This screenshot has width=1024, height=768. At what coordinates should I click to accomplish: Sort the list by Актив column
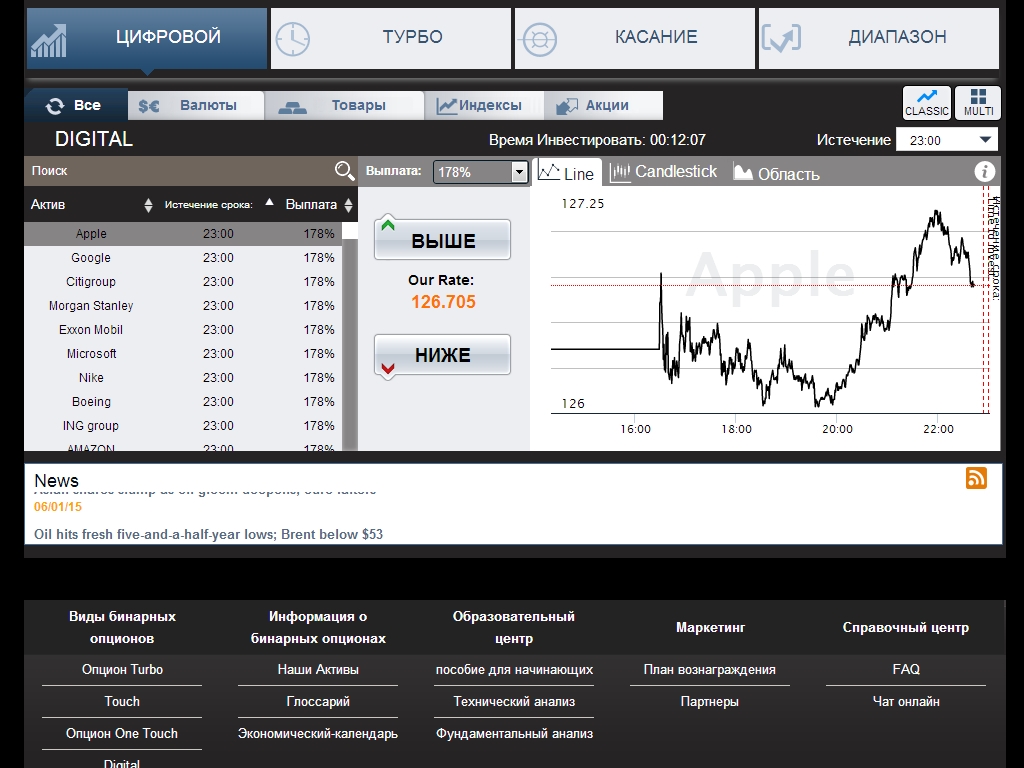click(x=90, y=205)
